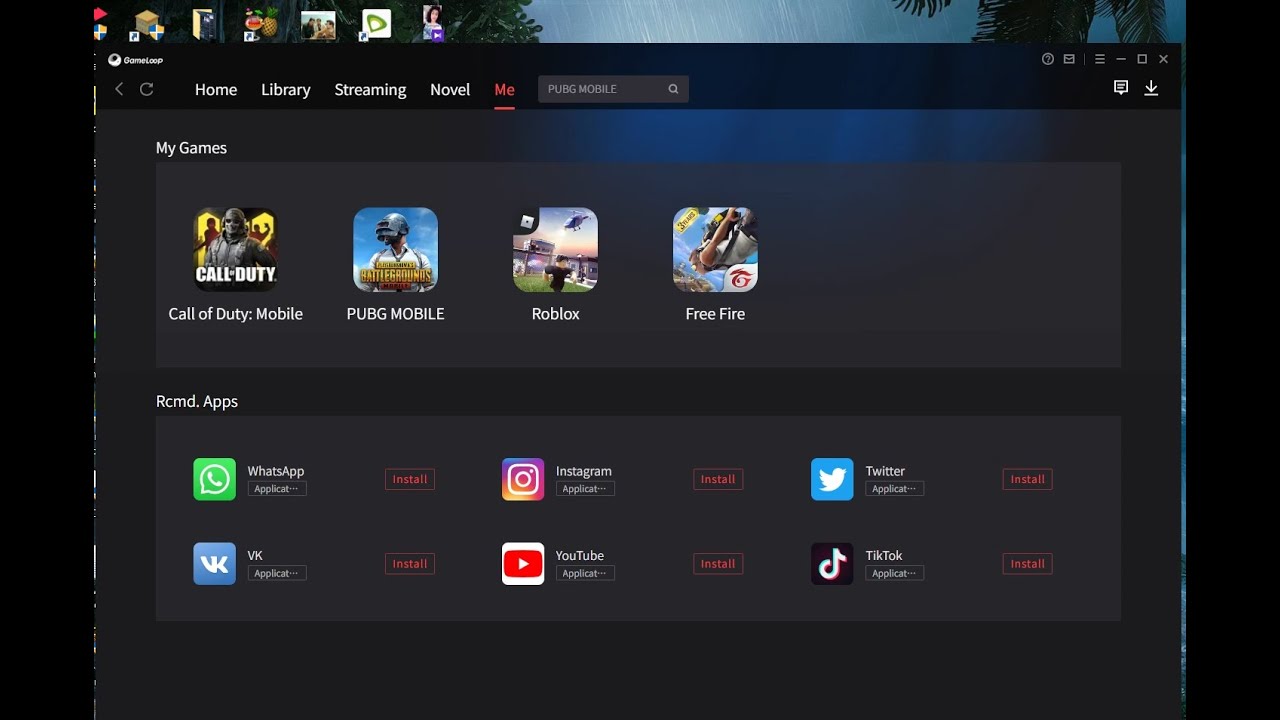The width and height of the screenshot is (1280, 720).
Task: Open the downloads arrow icon
Action: 1151,88
